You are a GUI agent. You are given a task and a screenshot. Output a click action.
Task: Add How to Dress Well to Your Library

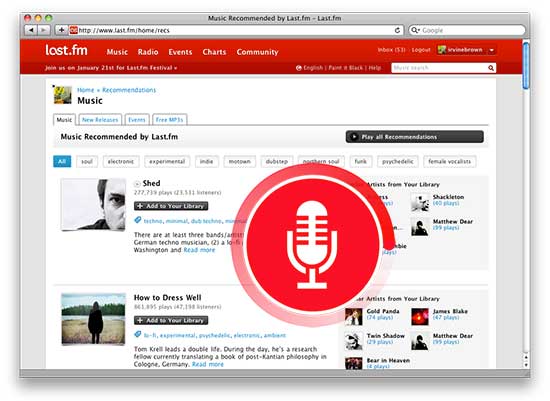click(171, 320)
